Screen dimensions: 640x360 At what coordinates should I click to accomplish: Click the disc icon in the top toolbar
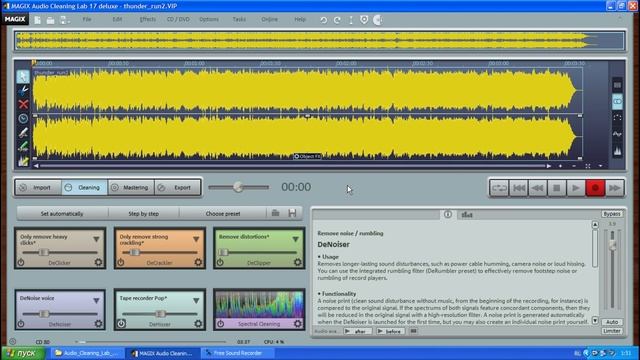tap(378, 20)
